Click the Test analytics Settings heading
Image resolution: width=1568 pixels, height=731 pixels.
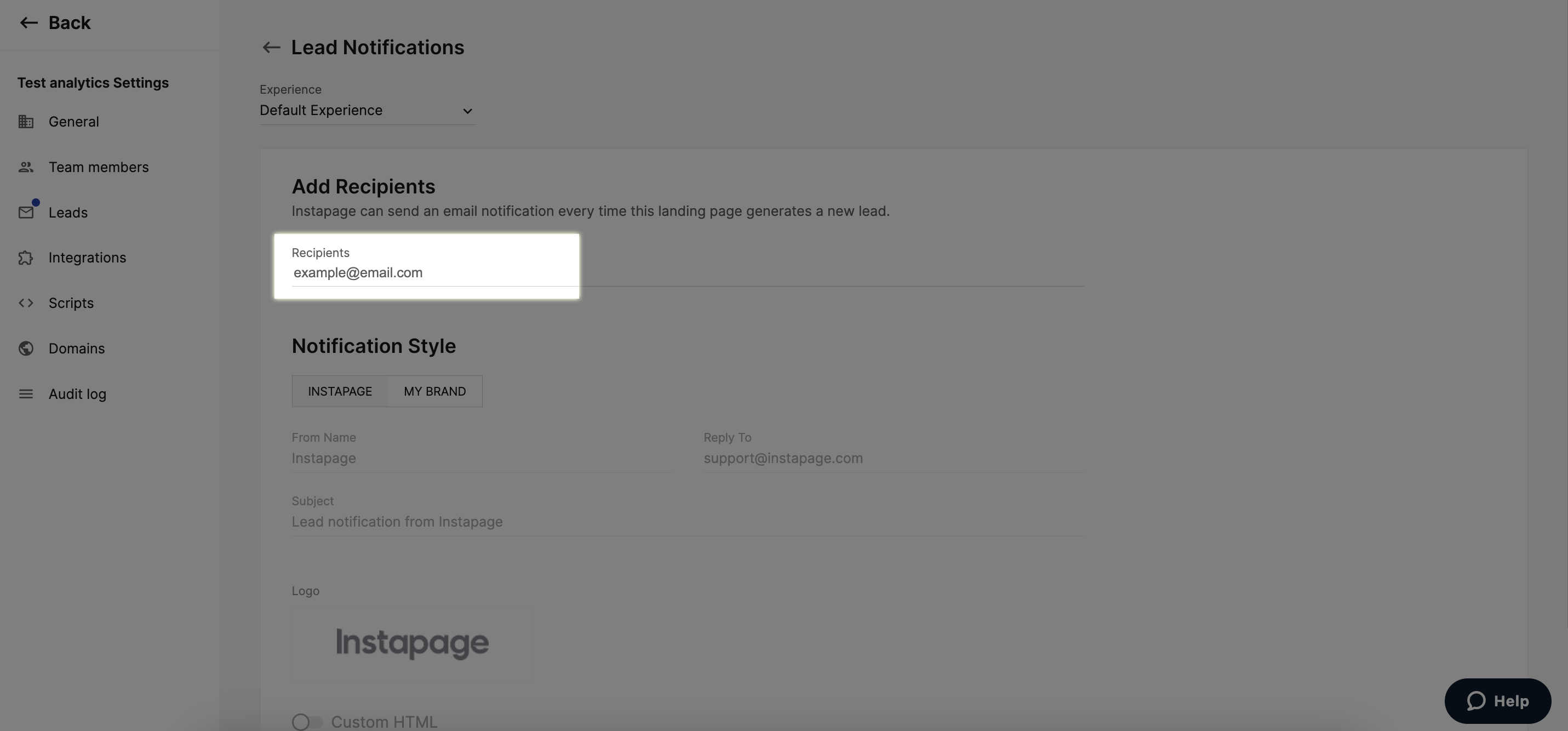(93, 83)
